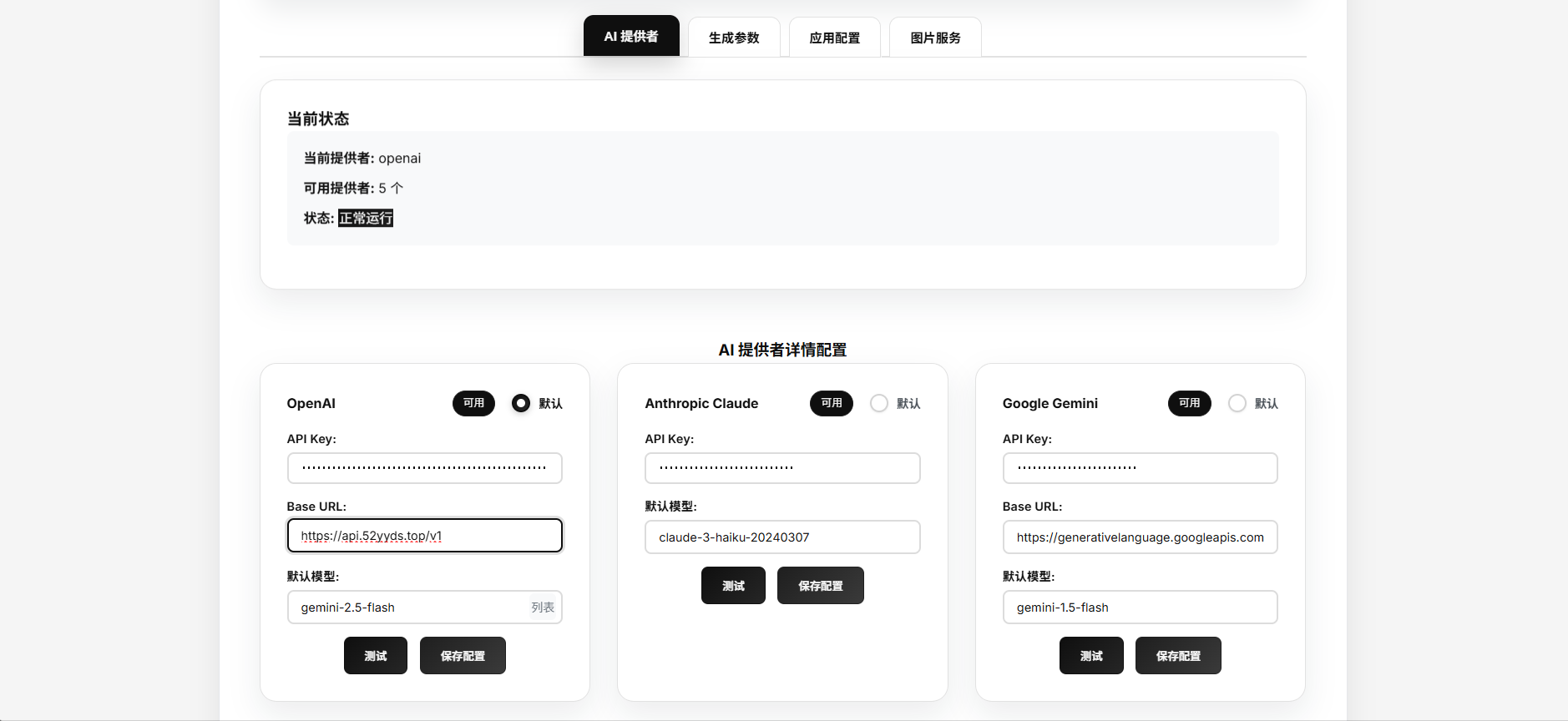This screenshot has height=721, width=1568.
Task: Open the 应用配置 tab
Action: point(834,38)
